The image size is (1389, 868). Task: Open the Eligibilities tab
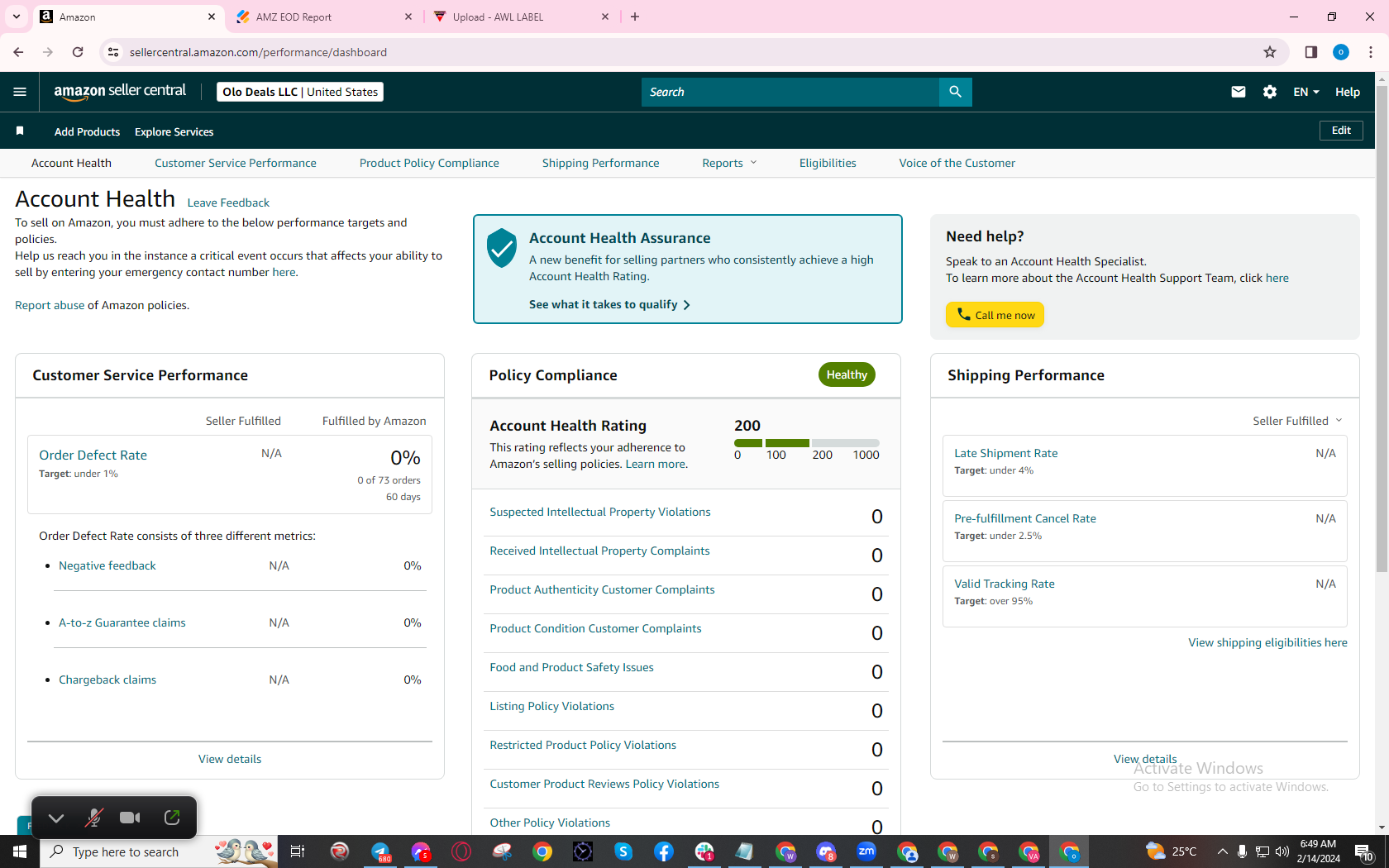[x=828, y=163]
